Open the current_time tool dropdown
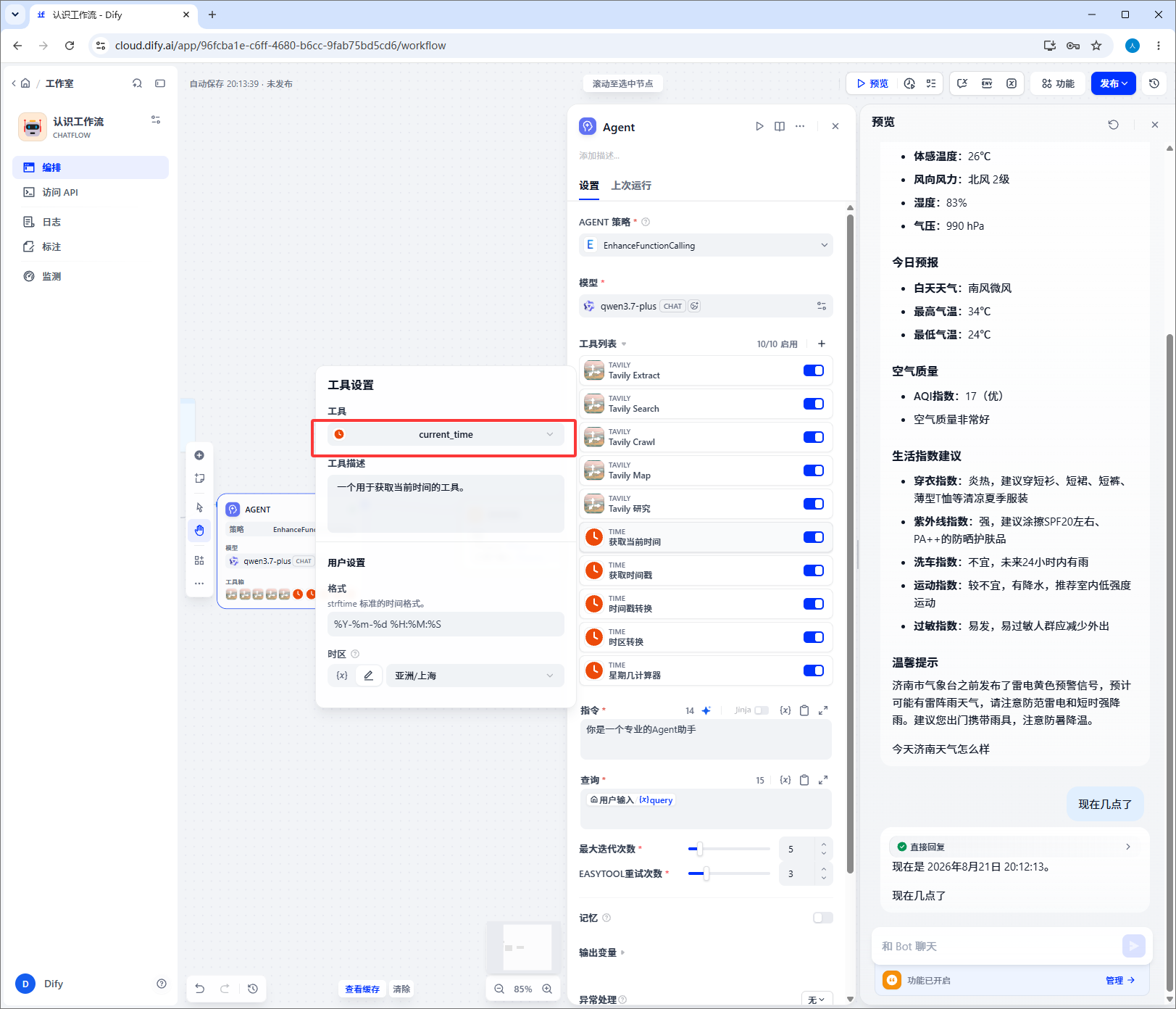This screenshot has height=1009, width=1176. 446,434
